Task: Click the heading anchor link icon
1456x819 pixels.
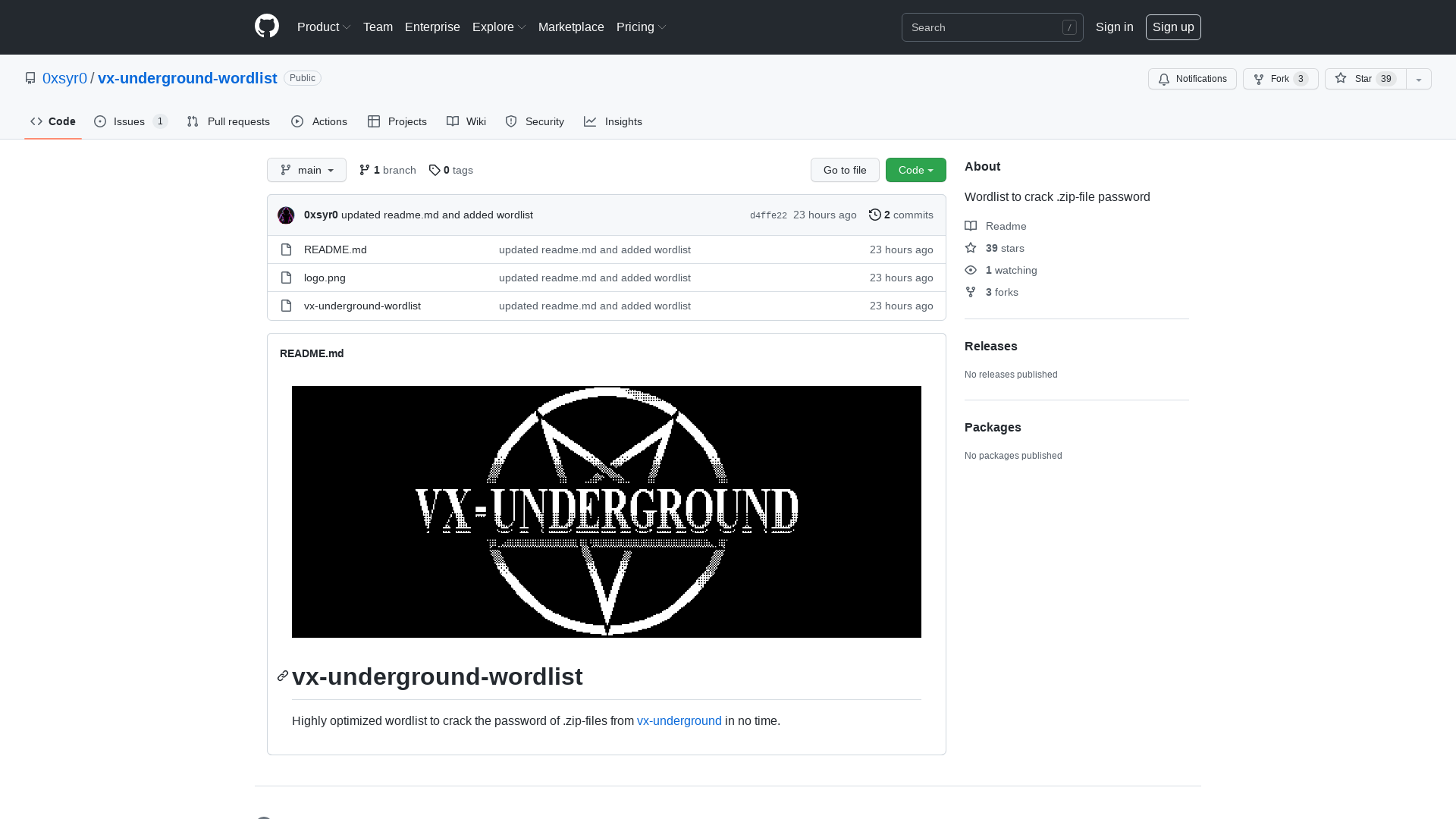Action: click(283, 676)
